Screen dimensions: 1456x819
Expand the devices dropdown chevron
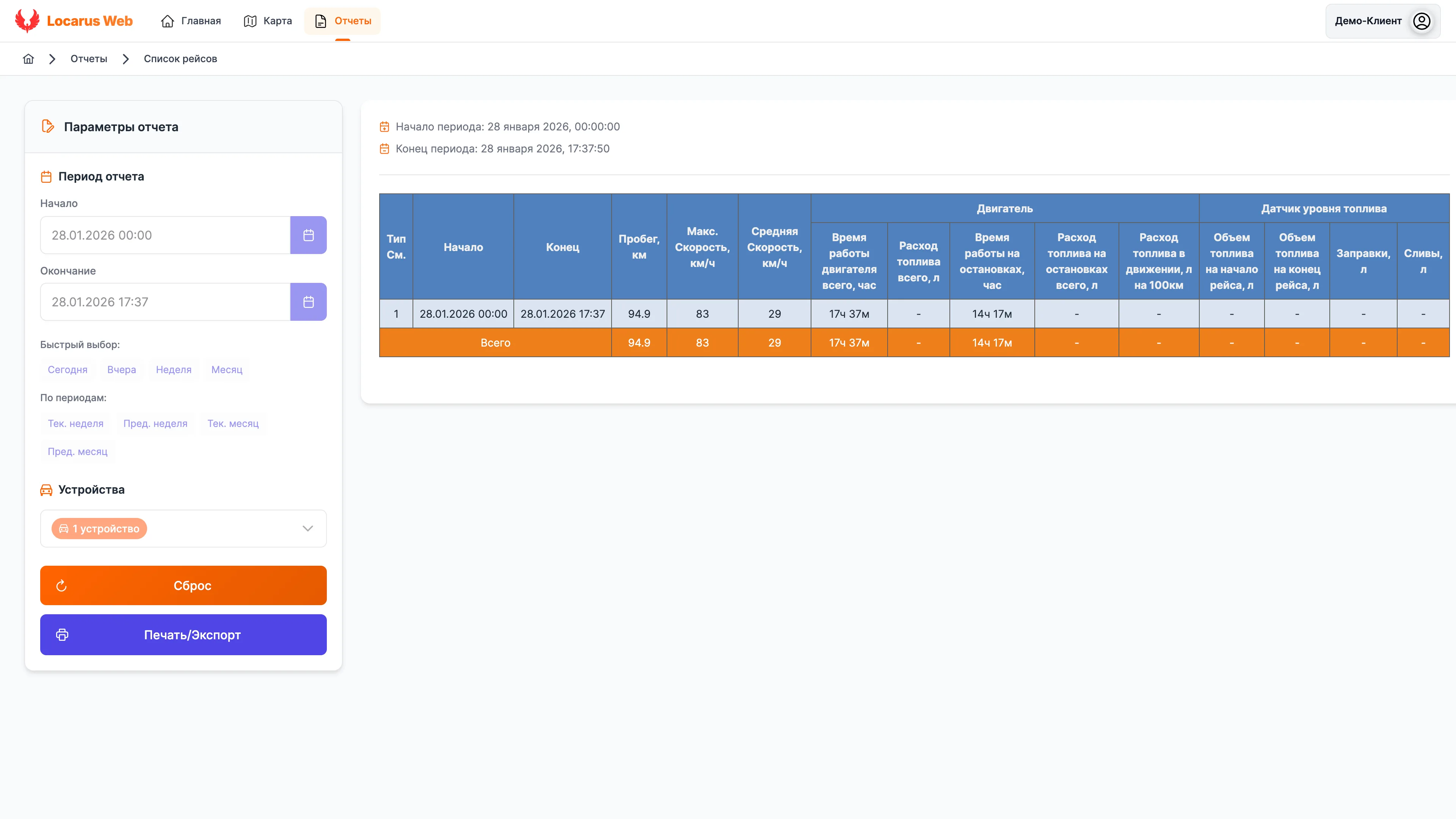(x=308, y=529)
